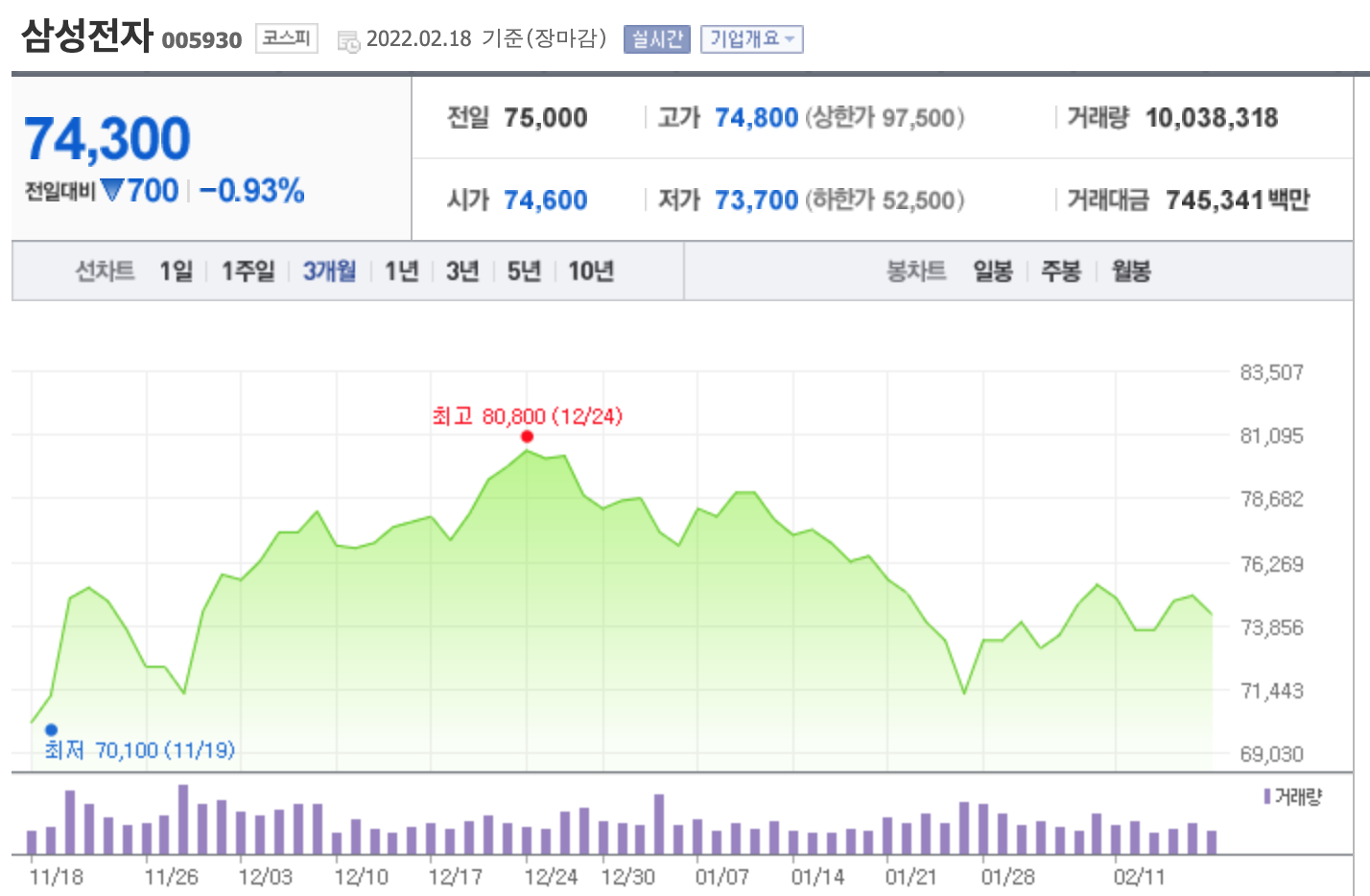This screenshot has width=1370, height=896.
Task: Click the 전일 value 75,000
Action: coord(546,118)
